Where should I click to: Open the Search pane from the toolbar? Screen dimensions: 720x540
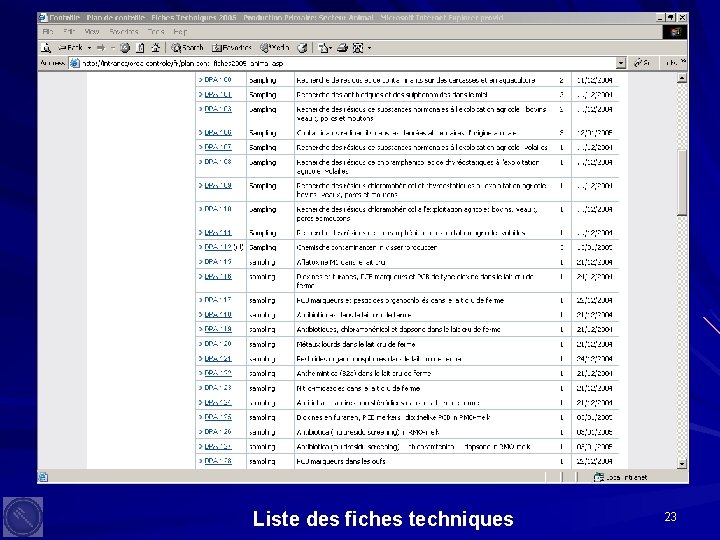point(187,48)
